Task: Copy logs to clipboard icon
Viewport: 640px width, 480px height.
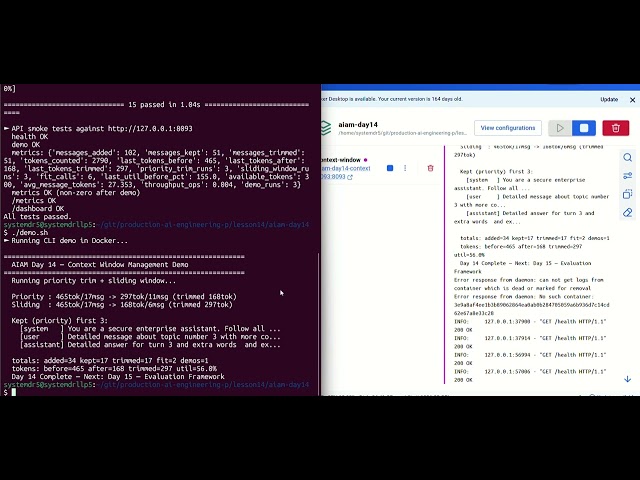Action: point(627,194)
